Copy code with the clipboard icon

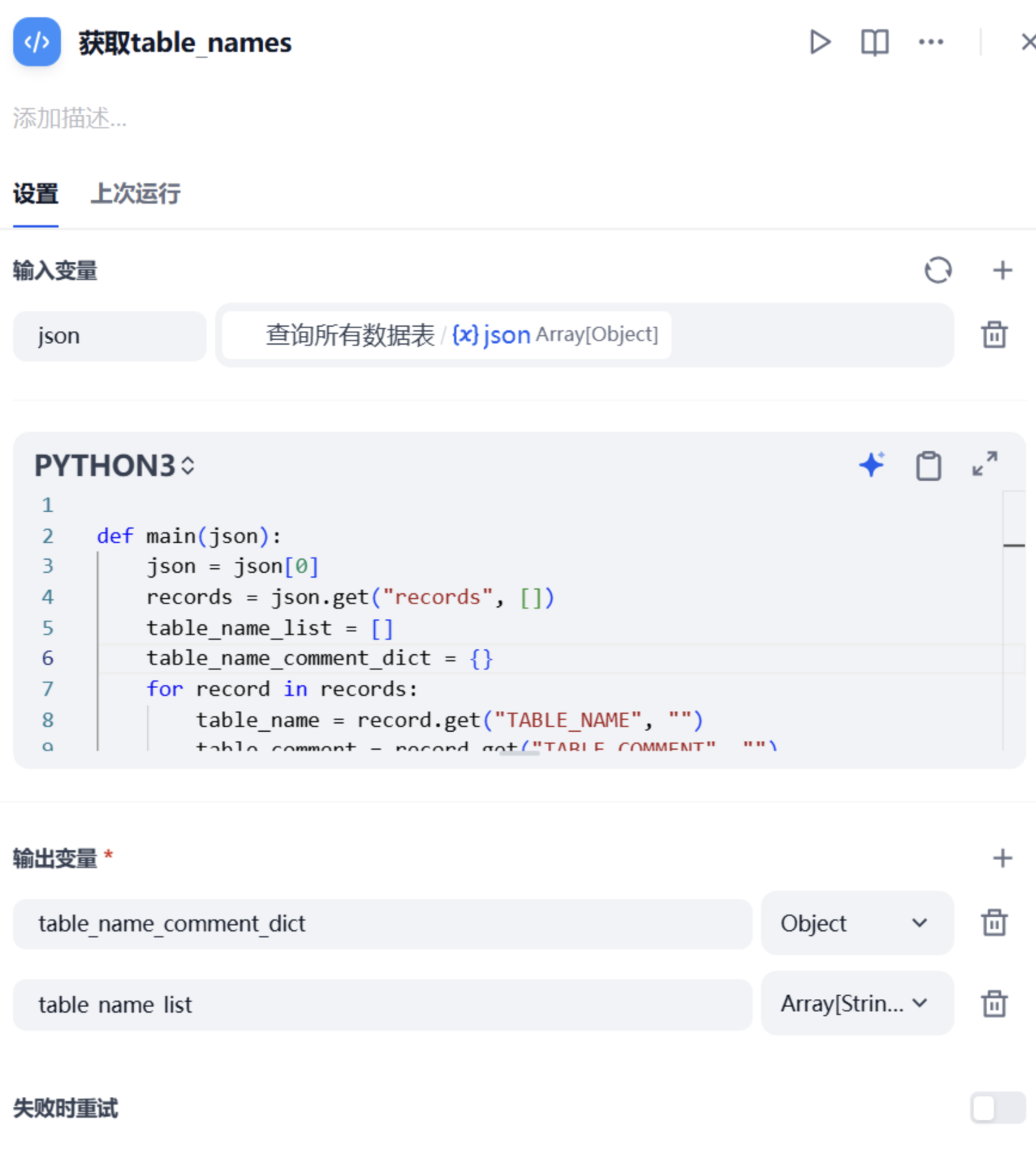pyautogui.click(x=929, y=465)
